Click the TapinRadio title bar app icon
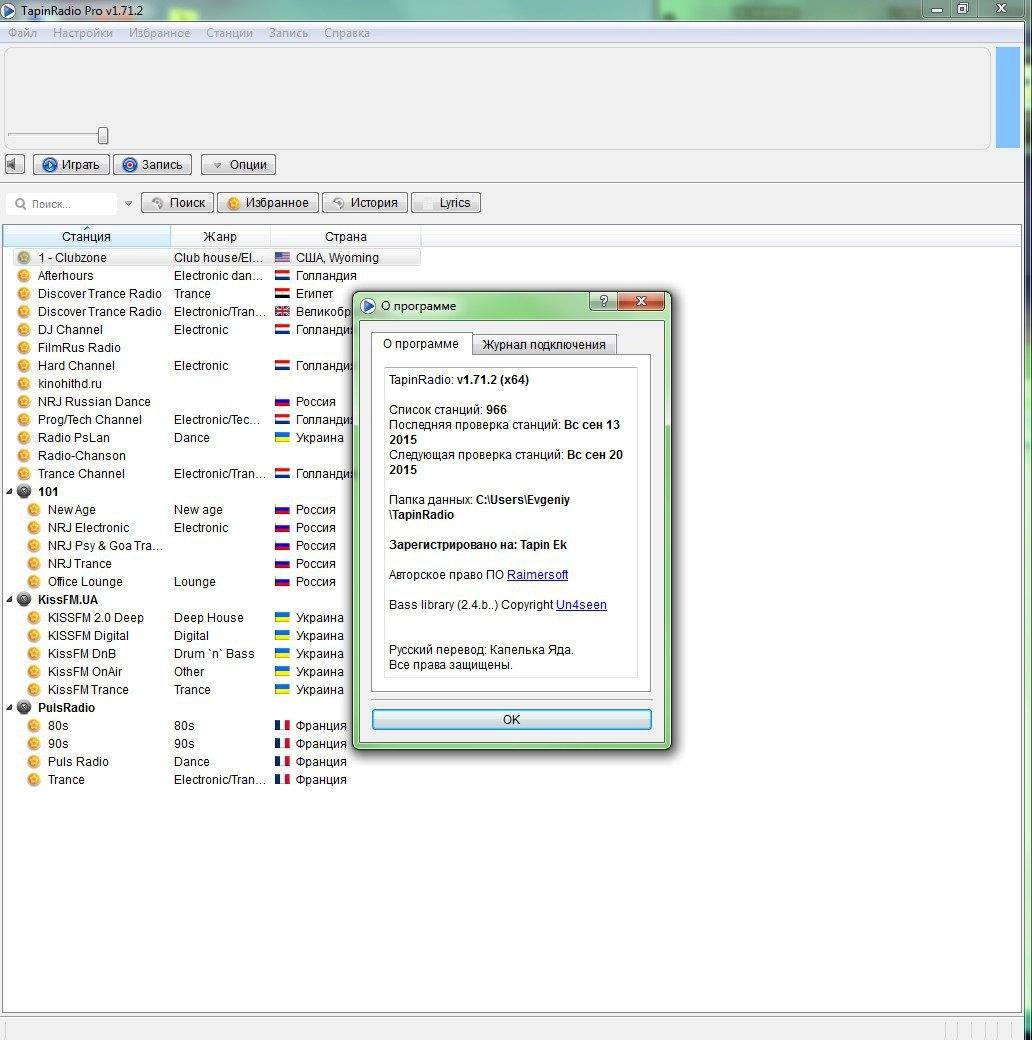 click(x=9, y=10)
